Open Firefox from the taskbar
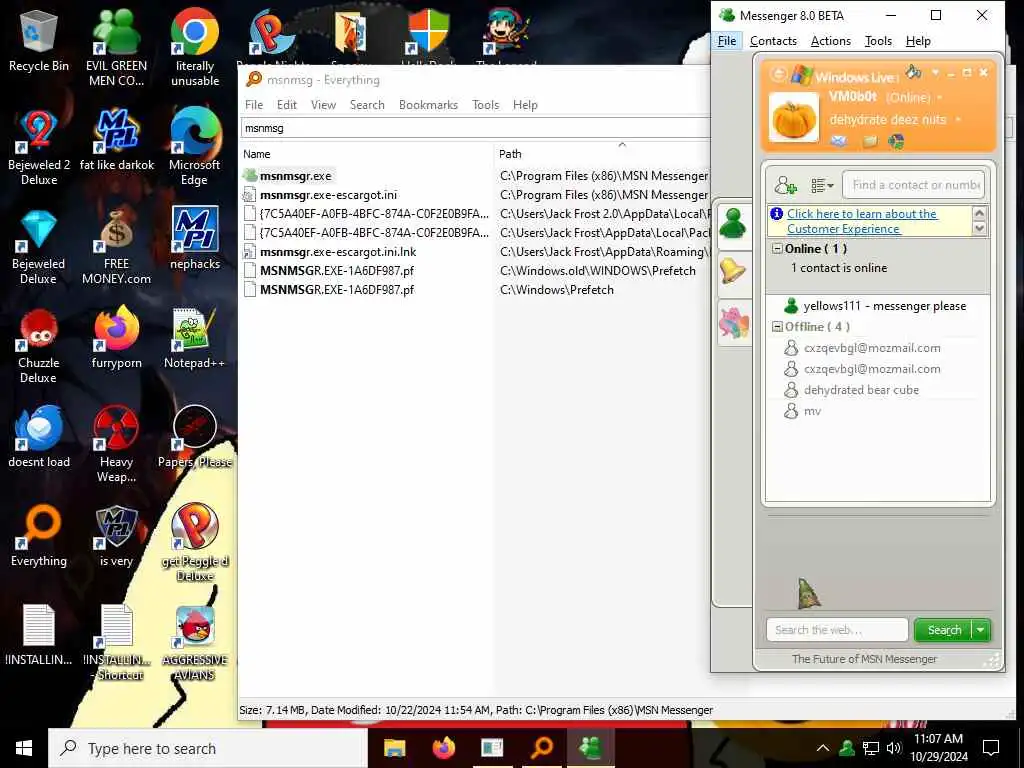The height and width of the screenshot is (768, 1024). 443,748
